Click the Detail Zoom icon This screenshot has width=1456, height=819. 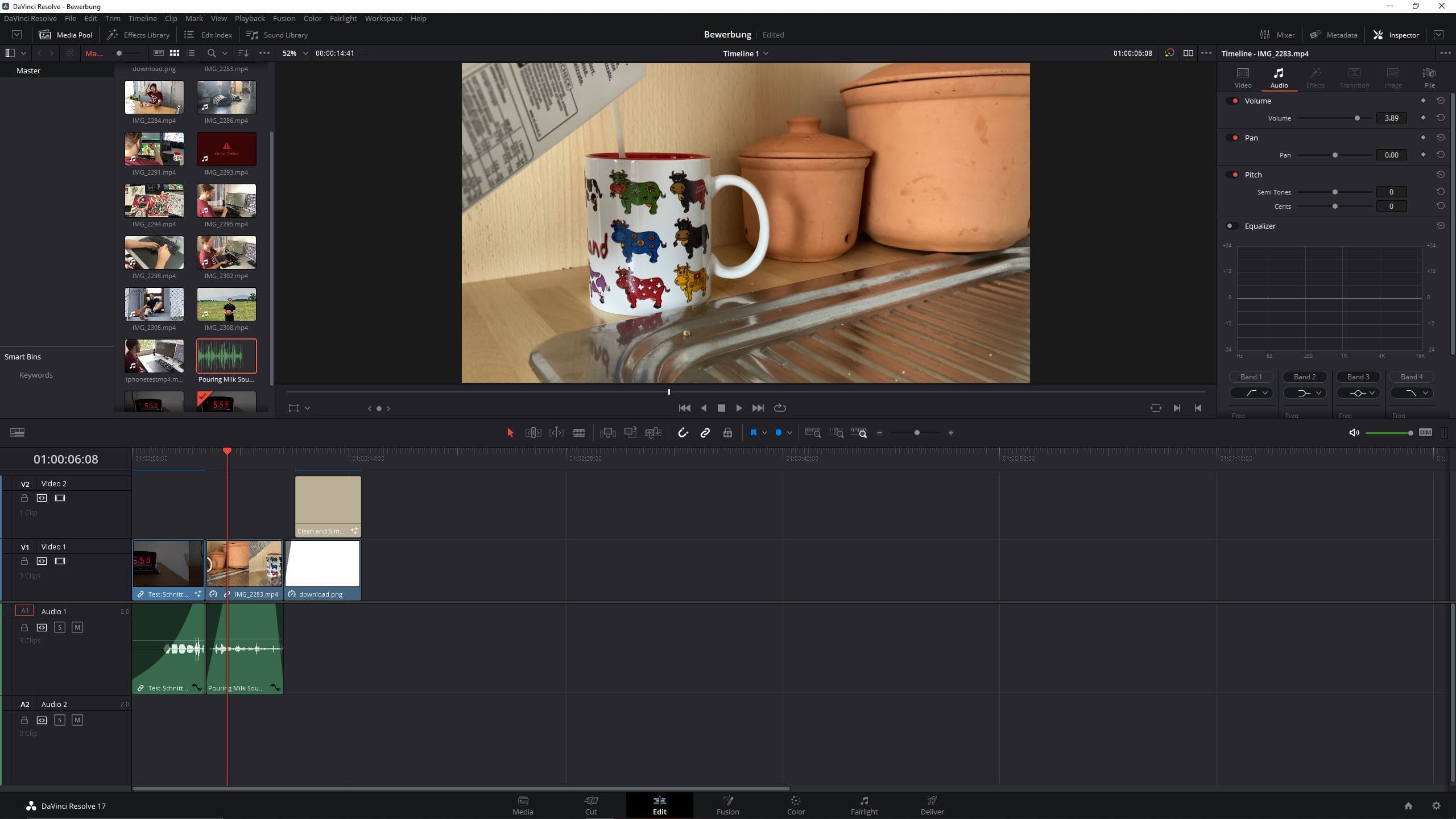pyautogui.click(x=836, y=433)
